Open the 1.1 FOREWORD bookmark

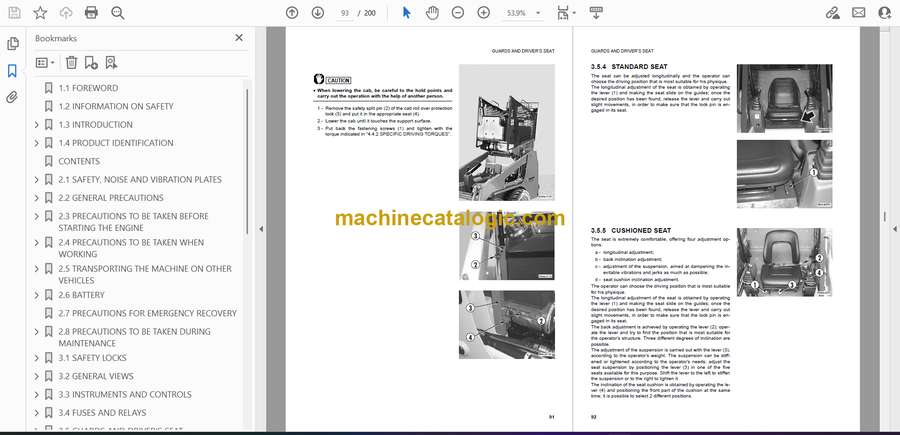click(x=87, y=88)
